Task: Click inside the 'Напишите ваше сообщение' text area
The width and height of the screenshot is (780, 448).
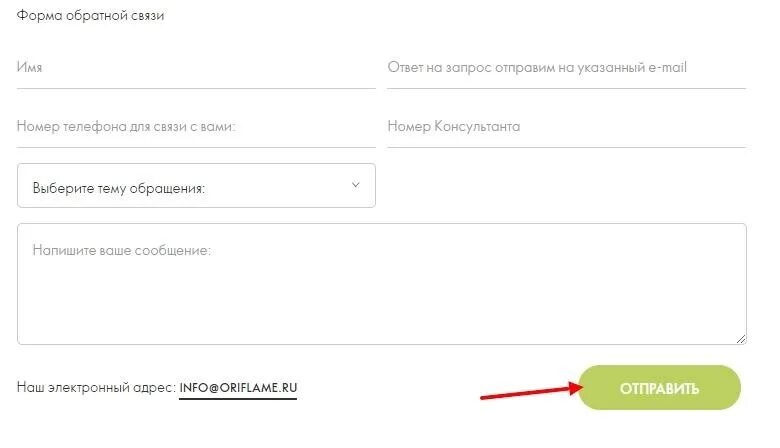Action: point(382,284)
